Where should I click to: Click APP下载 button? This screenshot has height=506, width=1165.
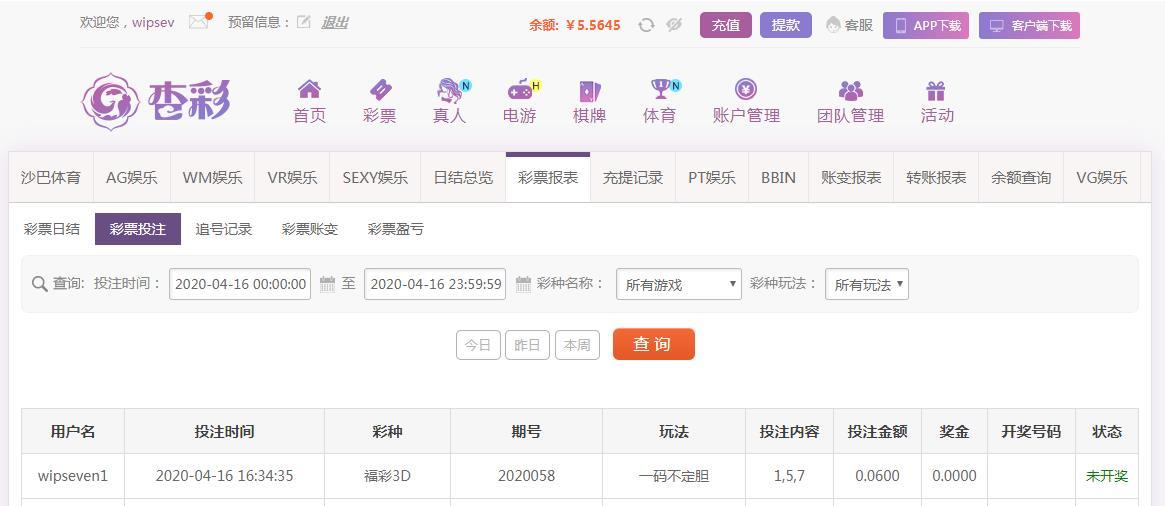tap(926, 25)
